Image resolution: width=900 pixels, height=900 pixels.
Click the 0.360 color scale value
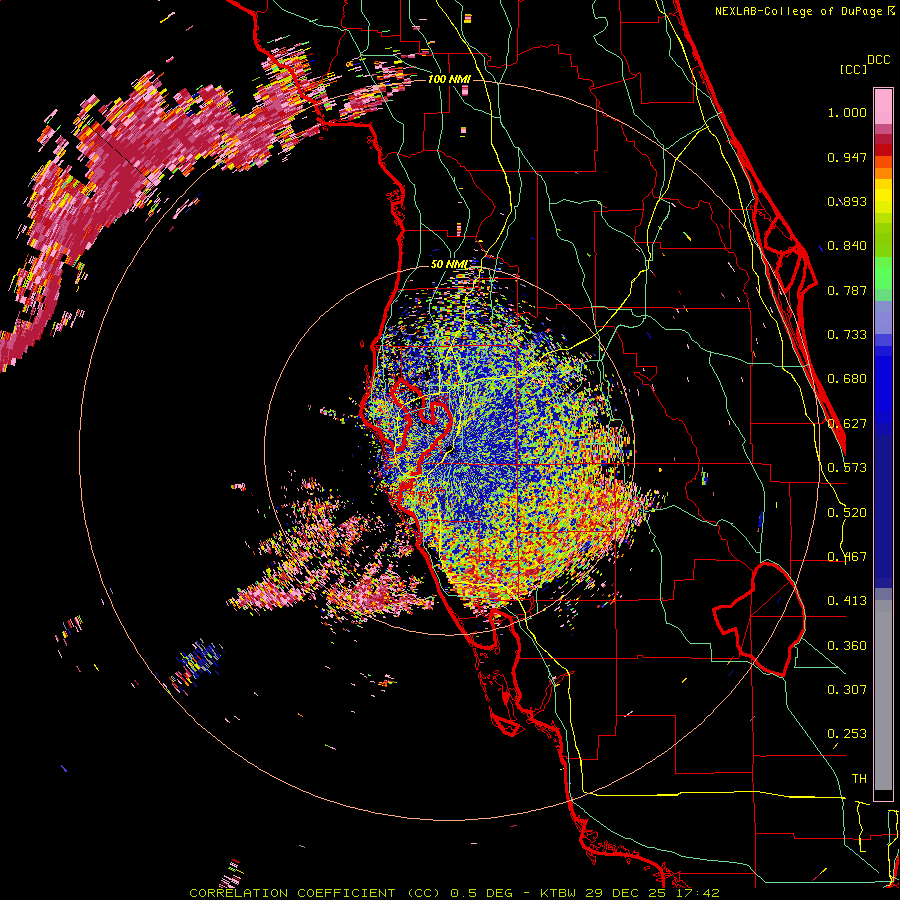847,646
